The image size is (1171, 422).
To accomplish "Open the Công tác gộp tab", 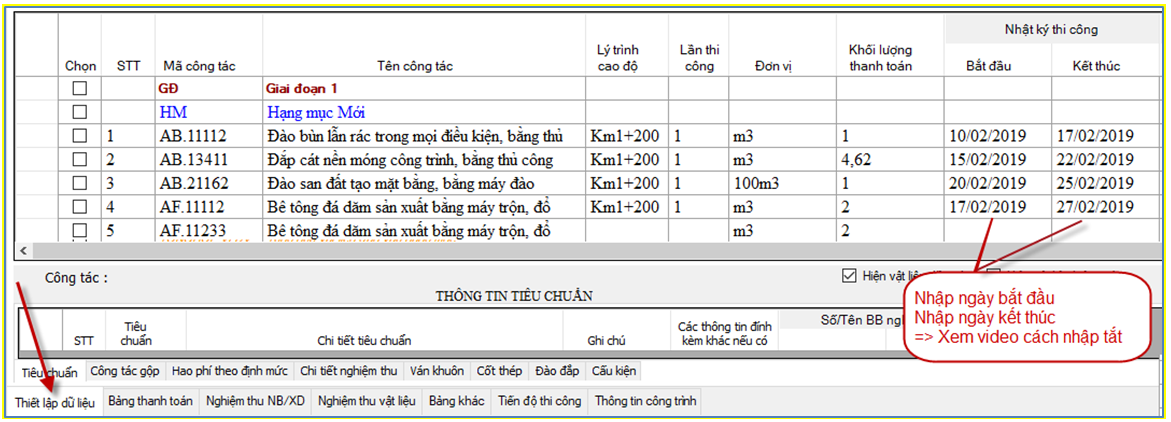I will (x=125, y=370).
